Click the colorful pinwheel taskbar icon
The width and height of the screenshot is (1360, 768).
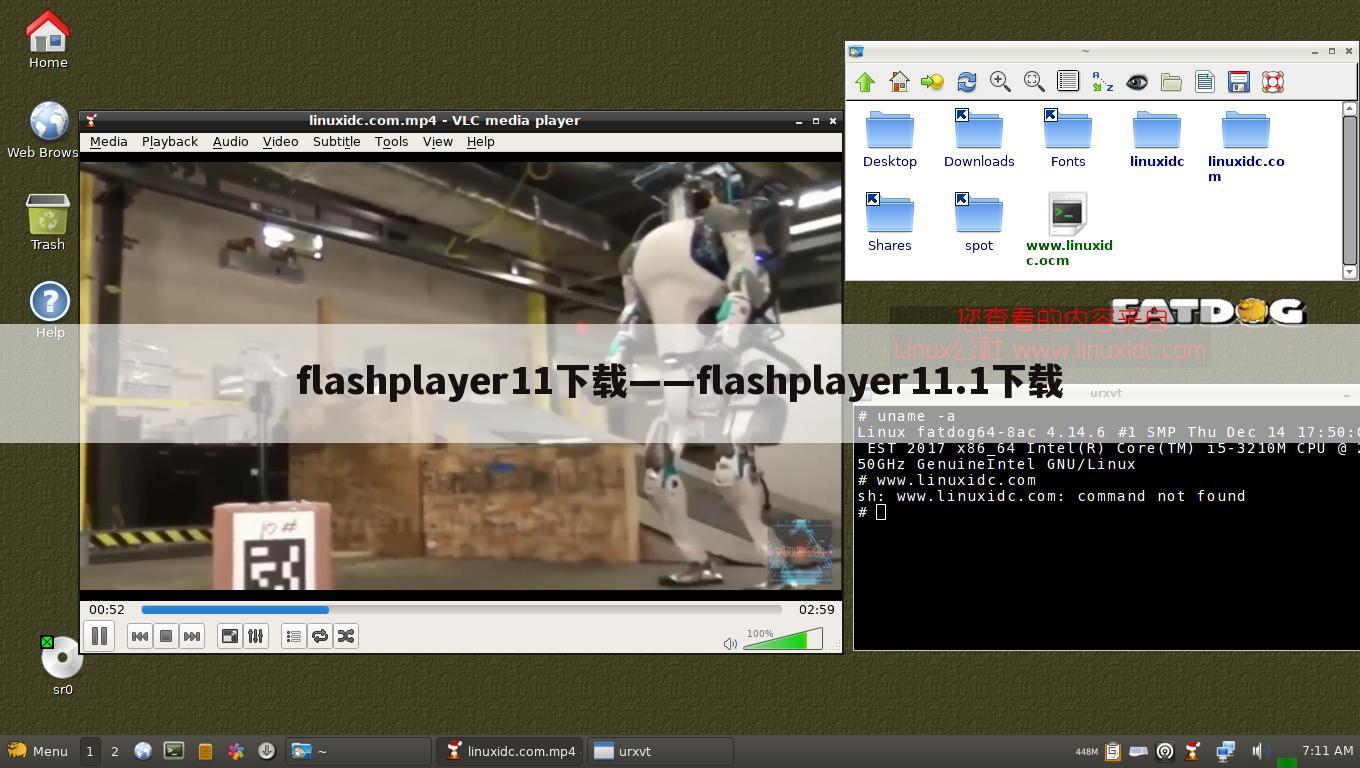pyautogui.click(x=236, y=751)
